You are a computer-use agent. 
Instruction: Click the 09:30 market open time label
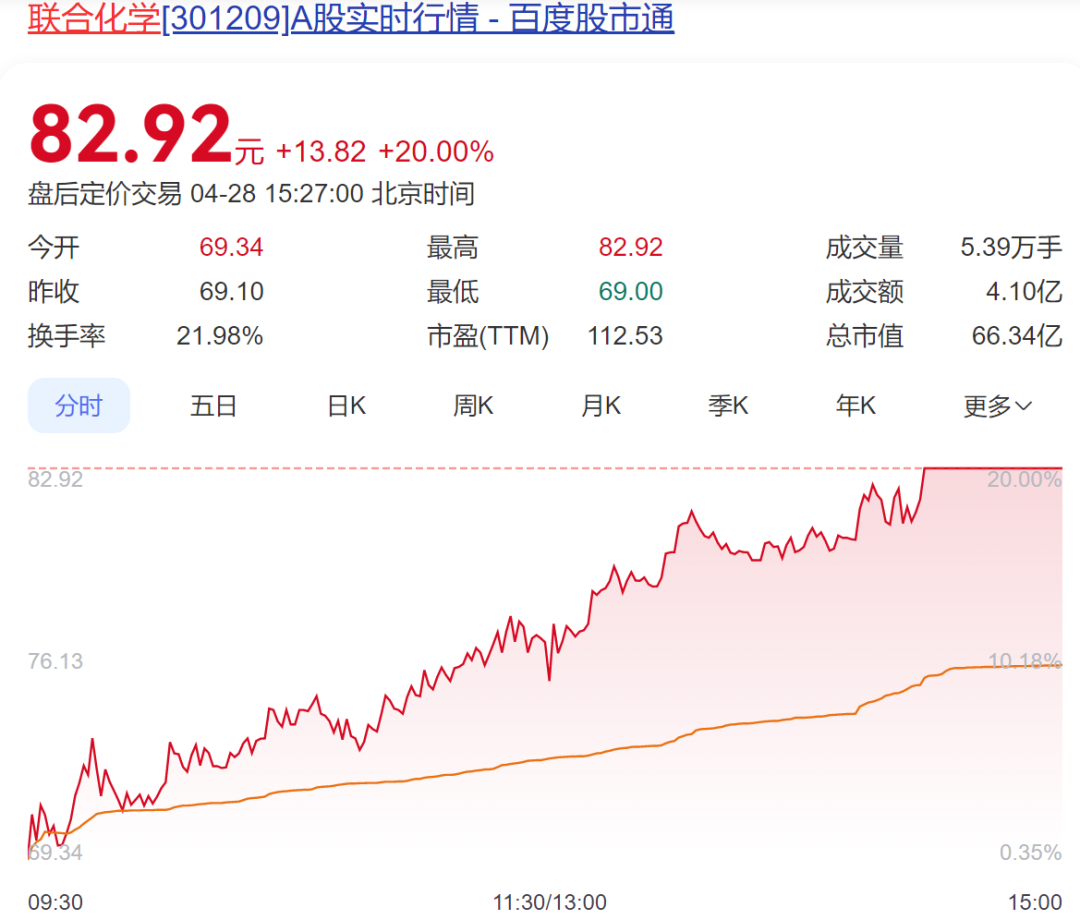55,902
